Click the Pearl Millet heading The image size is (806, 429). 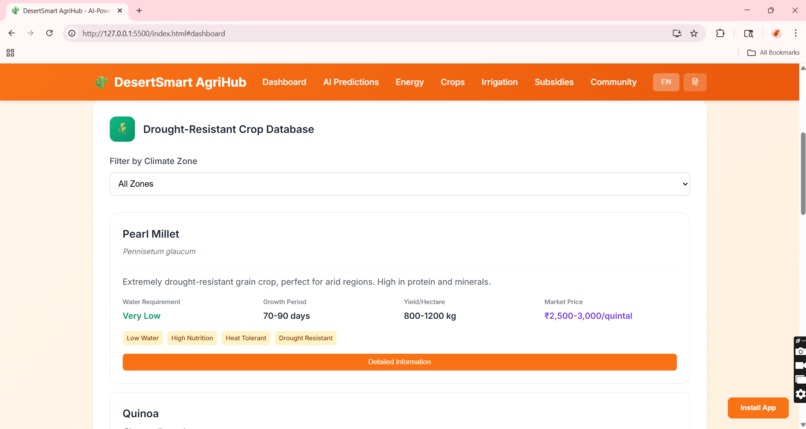151,234
